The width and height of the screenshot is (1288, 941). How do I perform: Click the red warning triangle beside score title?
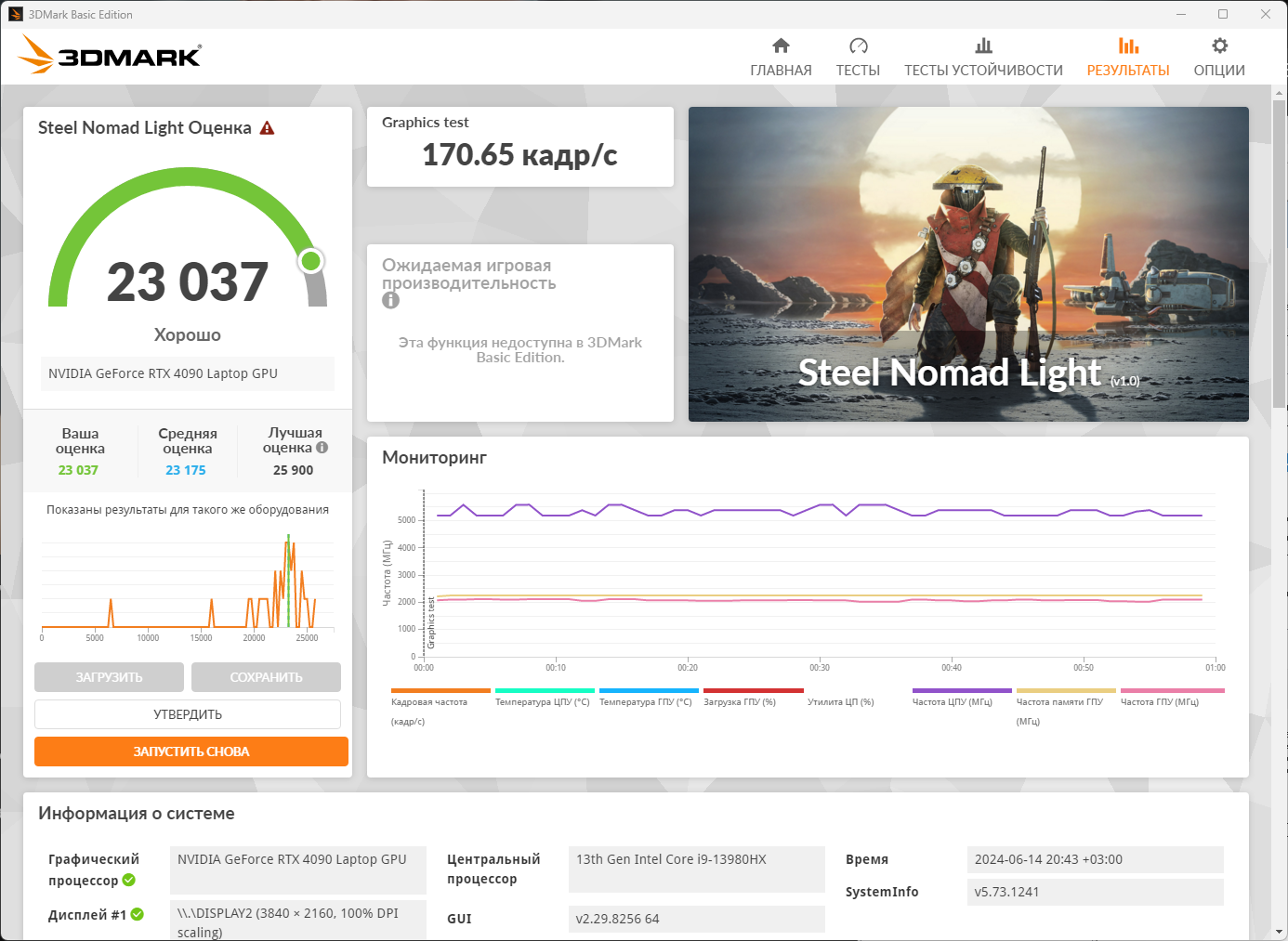point(268,128)
